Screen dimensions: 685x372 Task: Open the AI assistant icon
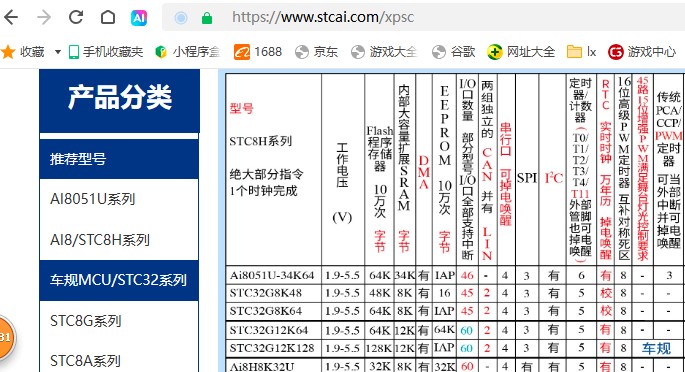pos(139,18)
